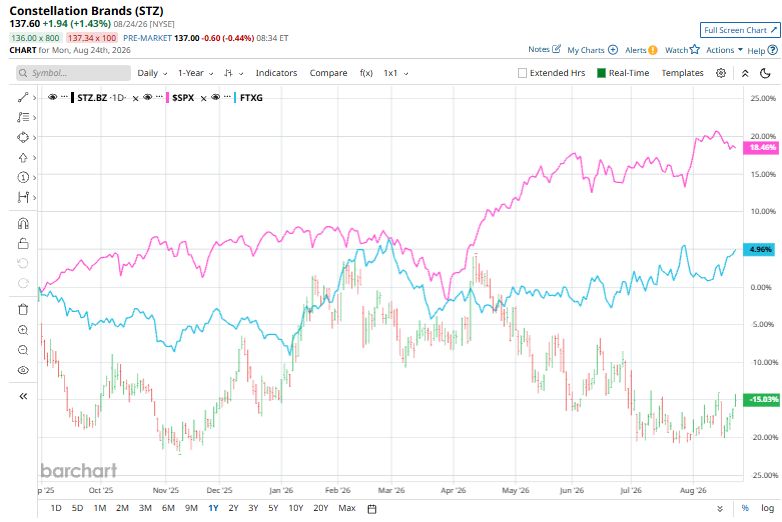Click the trash delete drawings icon
Viewport: 782px width, 522px height.
click(23, 310)
